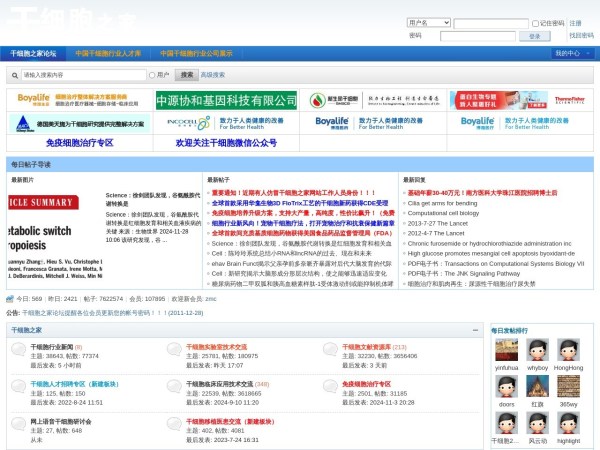Open the 高级搜索 advanced search link
Viewport: 600px width, 450px height.
[x=212, y=75]
